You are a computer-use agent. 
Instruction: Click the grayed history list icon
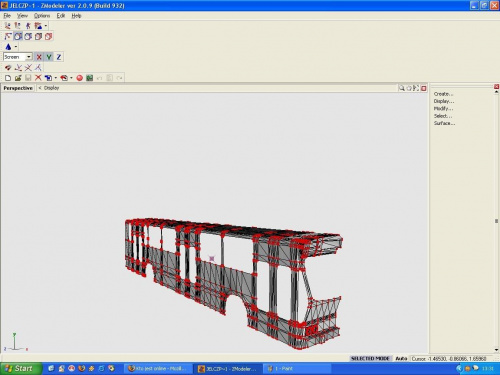click(x=109, y=78)
